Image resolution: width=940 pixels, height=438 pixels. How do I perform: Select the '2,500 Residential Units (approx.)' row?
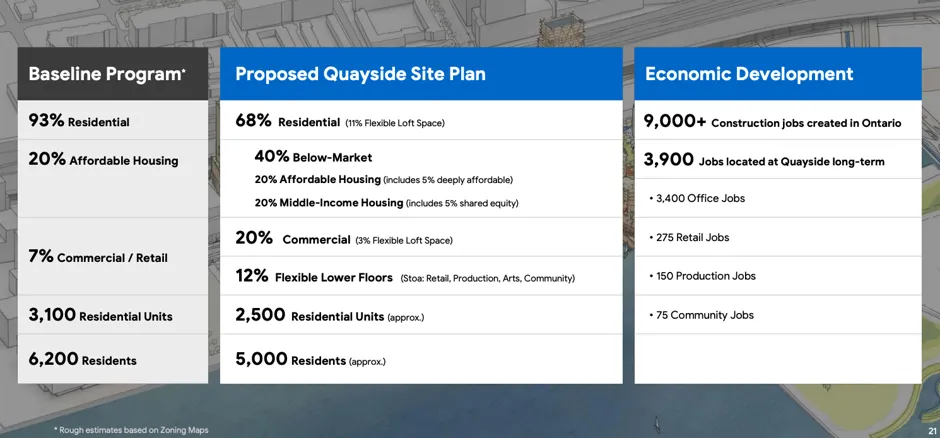pyautogui.click(x=421, y=315)
